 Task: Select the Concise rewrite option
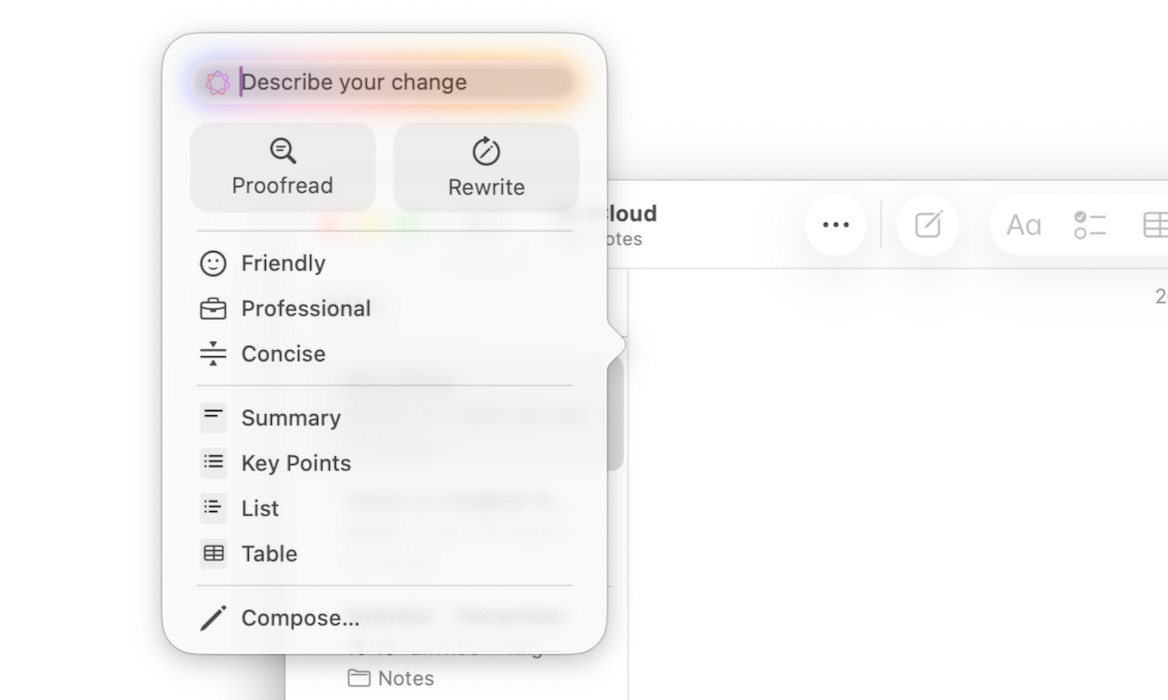click(x=283, y=353)
